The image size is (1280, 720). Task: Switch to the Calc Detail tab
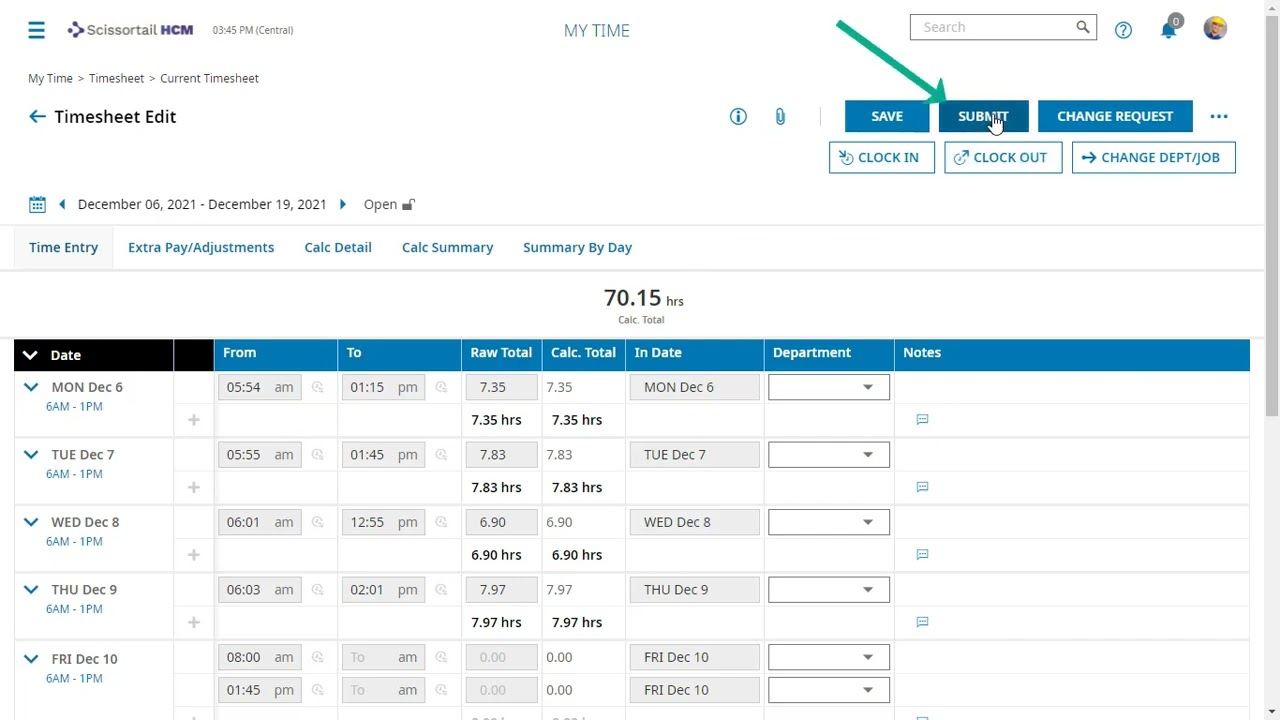[338, 247]
